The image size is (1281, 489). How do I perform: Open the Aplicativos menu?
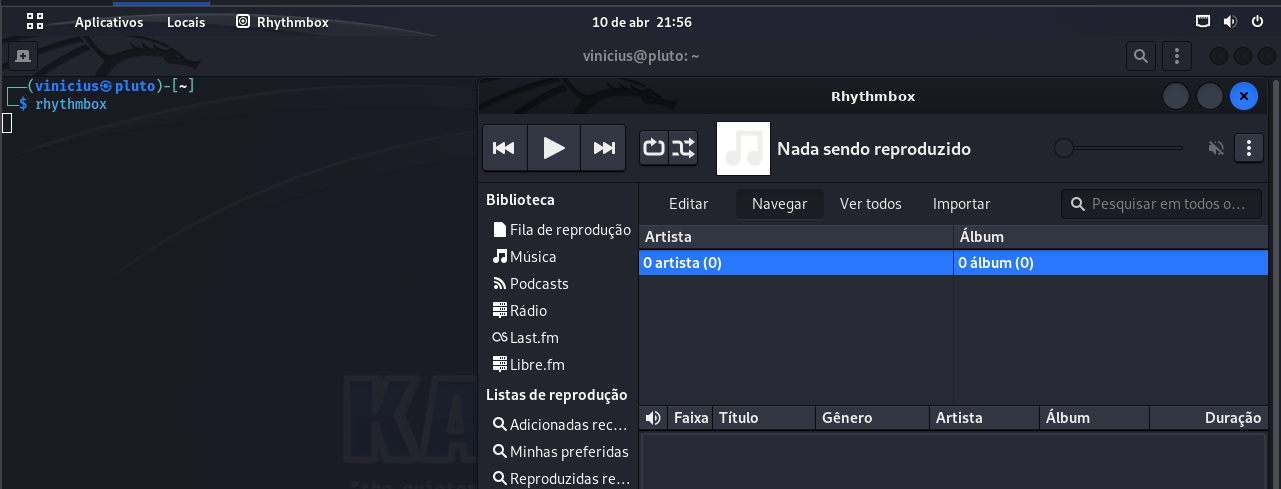click(109, 22)
